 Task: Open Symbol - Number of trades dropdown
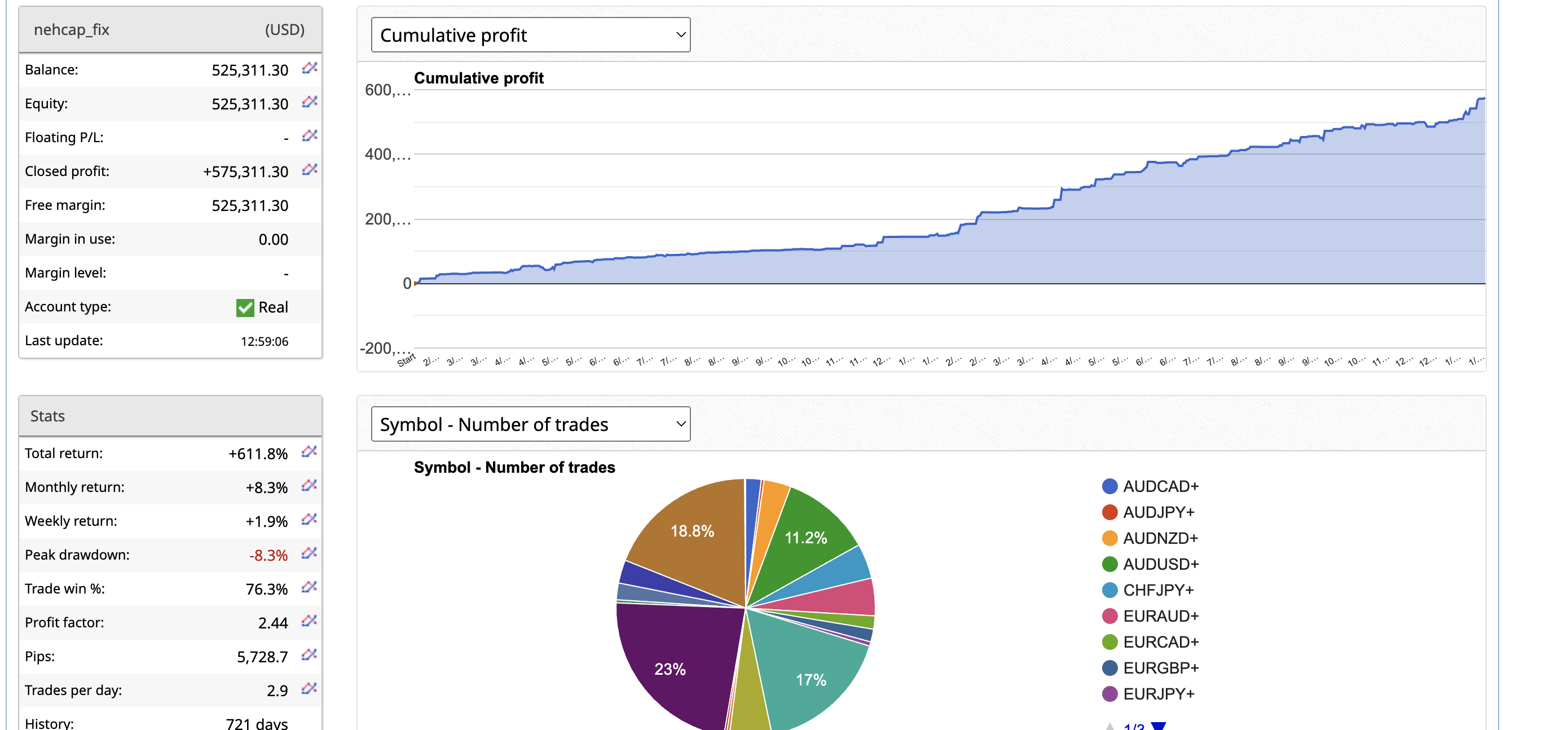point(530,424)
